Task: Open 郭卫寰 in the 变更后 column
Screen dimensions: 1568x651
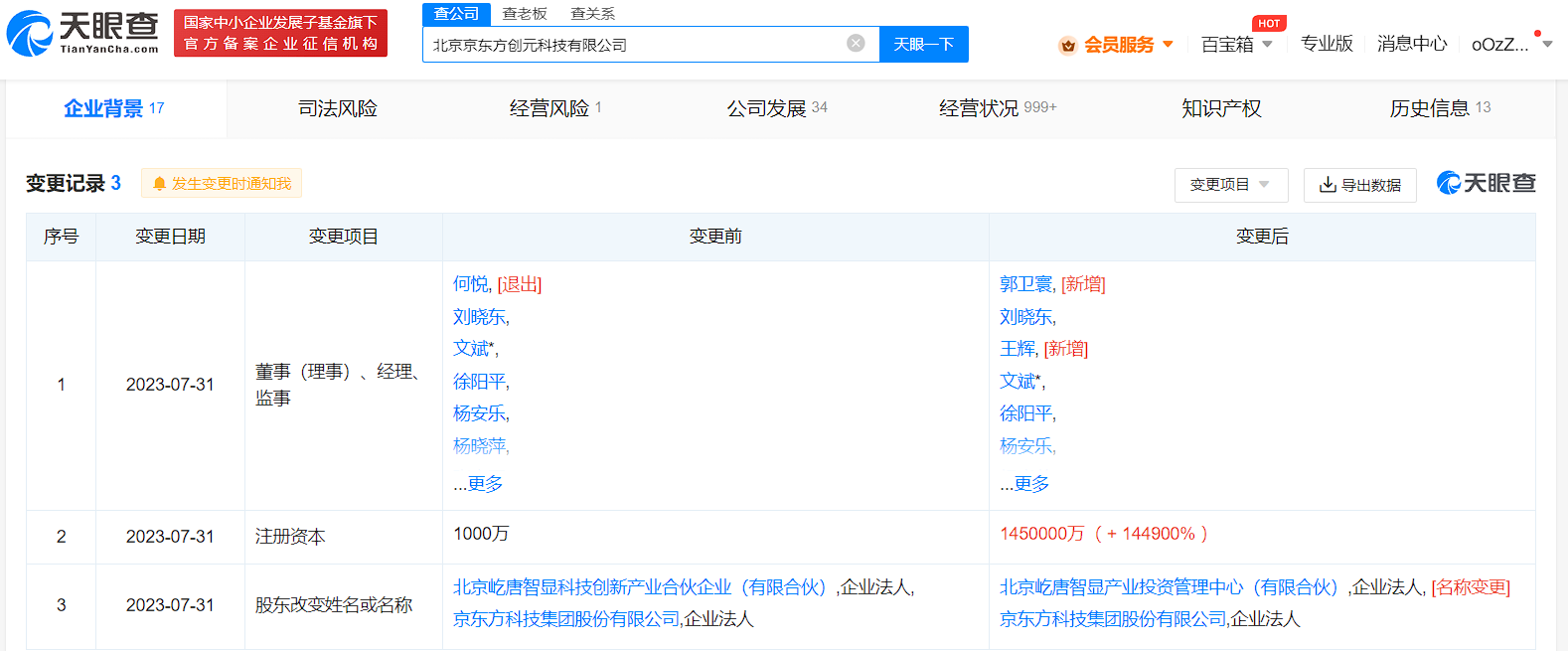Action: click(x=1026, y=284)
